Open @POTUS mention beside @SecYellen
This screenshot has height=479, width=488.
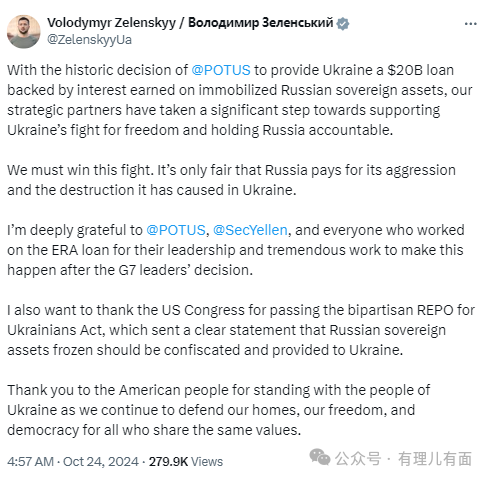176,230
